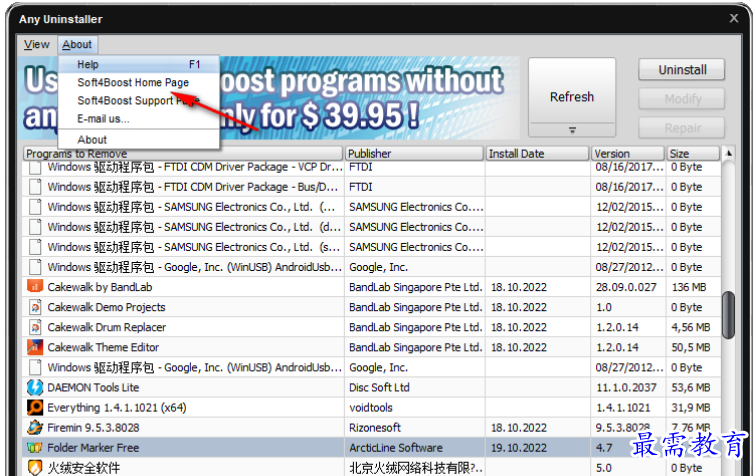
Task: Select the Cakewalk Theme Editor row
Action: [372, 347]
